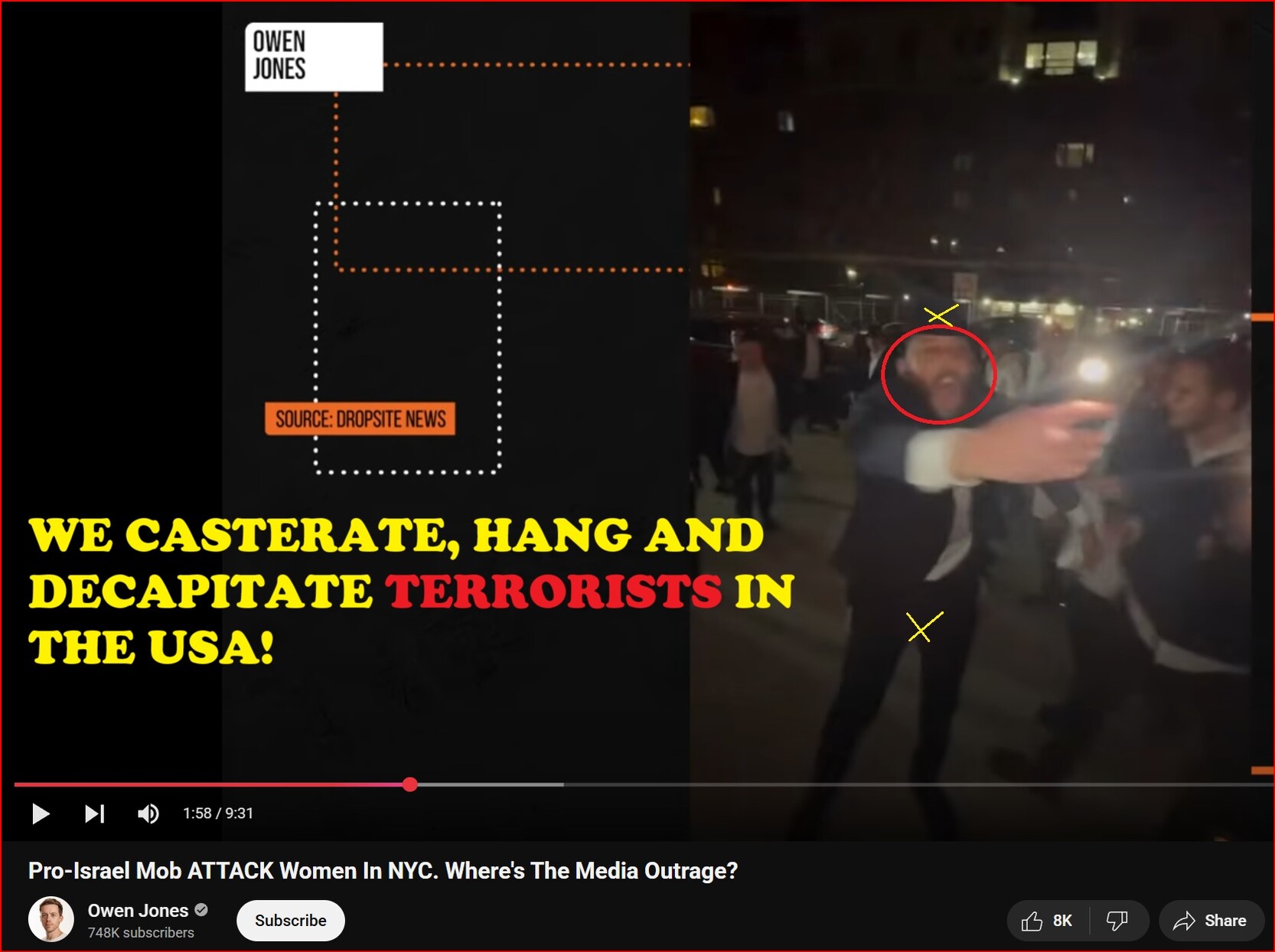The width and height of the screenshot is (1275, 952).
Task: Click the Owen Jones logo in video
Action: tap(314, 57)
